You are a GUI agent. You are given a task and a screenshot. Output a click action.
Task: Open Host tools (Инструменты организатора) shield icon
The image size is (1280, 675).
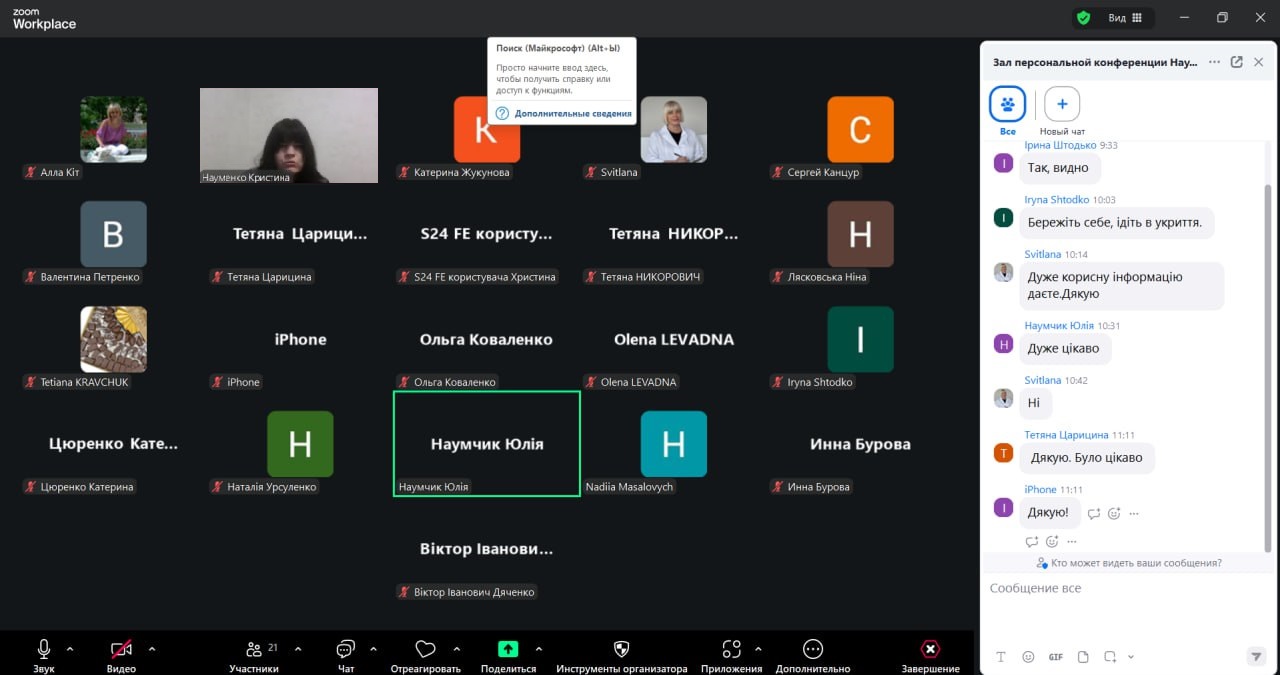[x=621, y=649]
